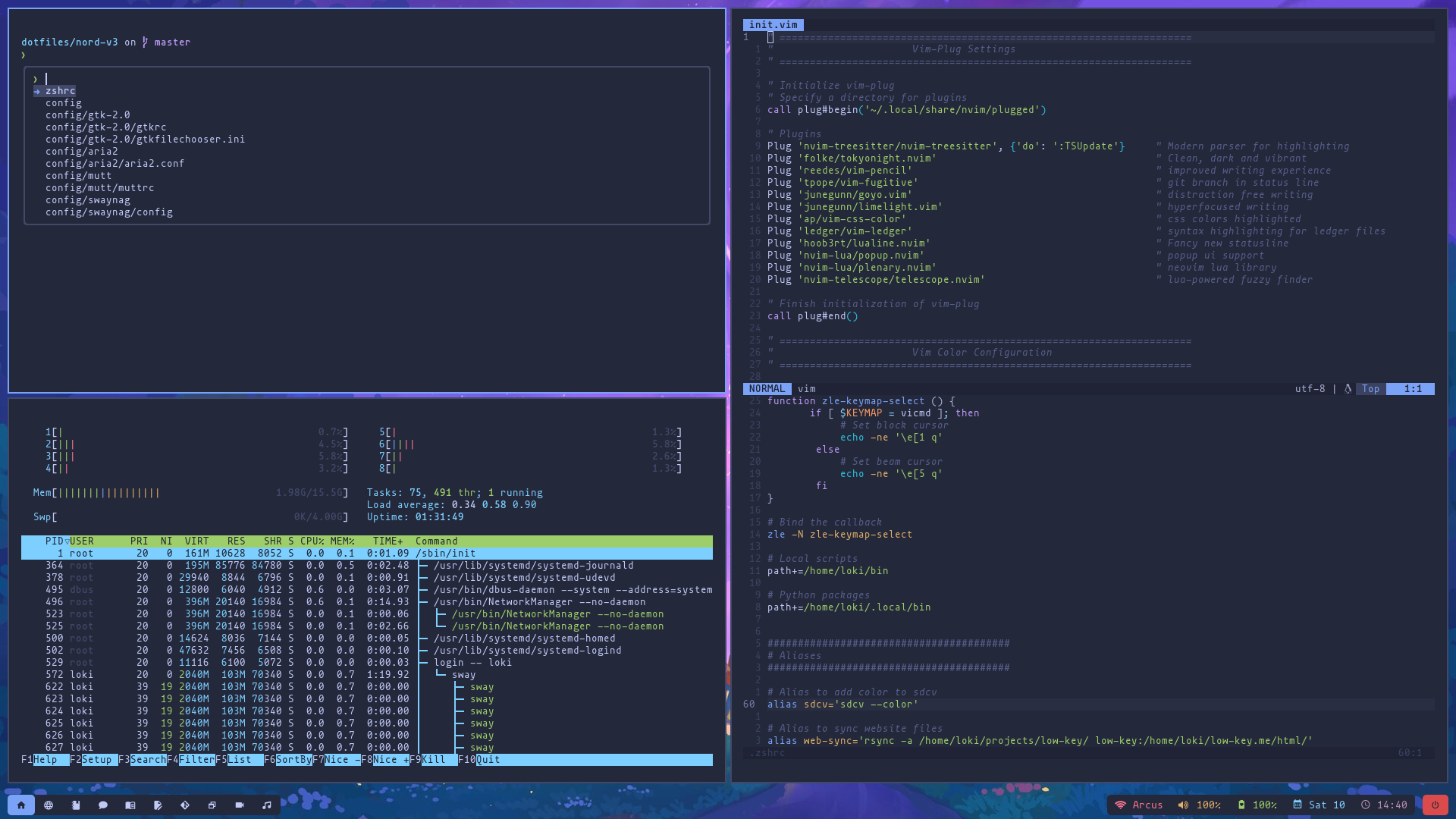Click the wifi network icon

(x=1120, y=805)
